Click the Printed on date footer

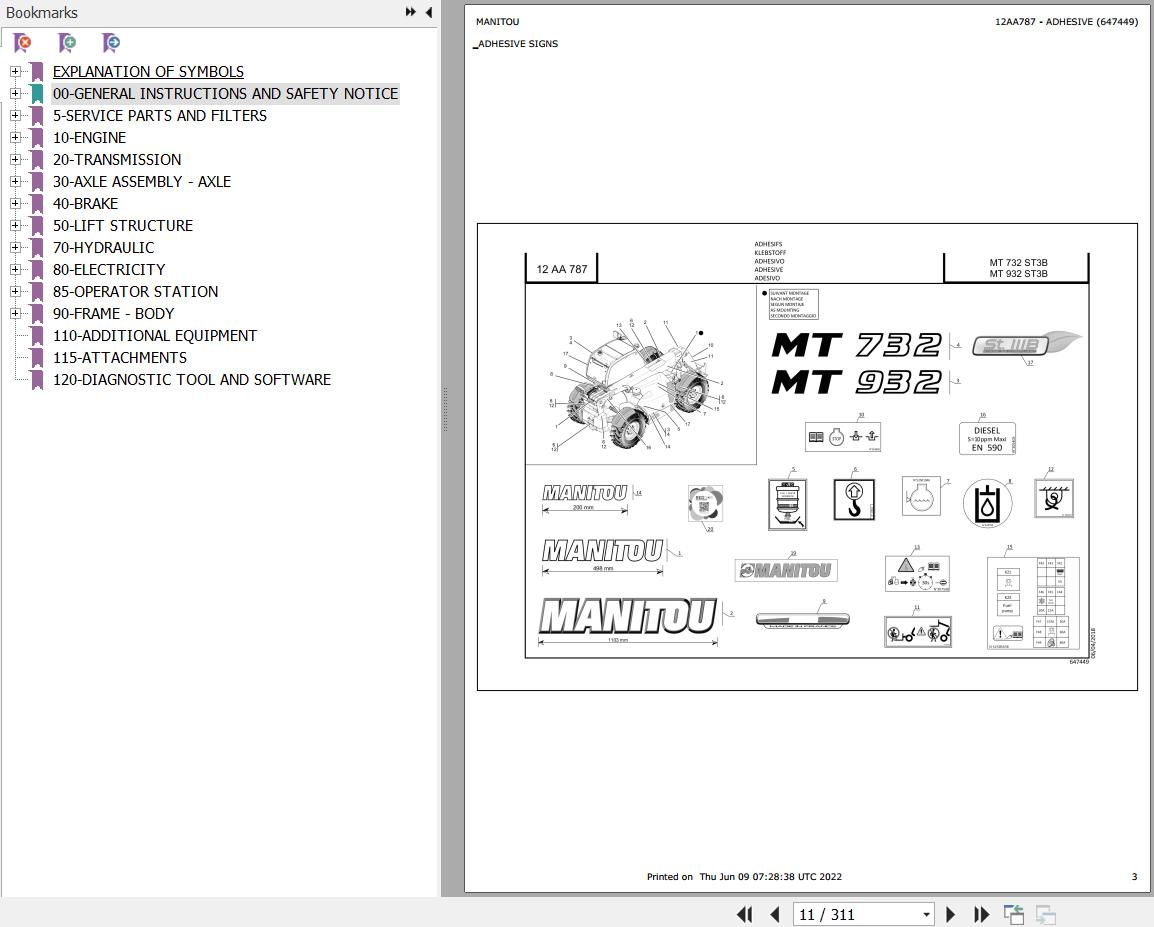tap(744, 876)
